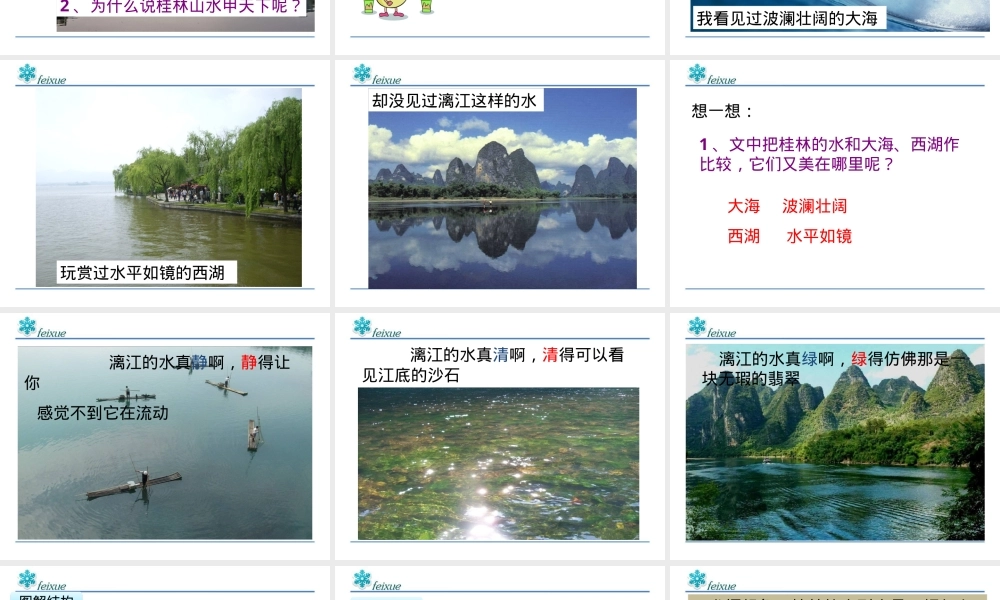Click snowflake feixue logo on West Lake slide
This screenshot has height=600, width=1000.
coord(41,75)
